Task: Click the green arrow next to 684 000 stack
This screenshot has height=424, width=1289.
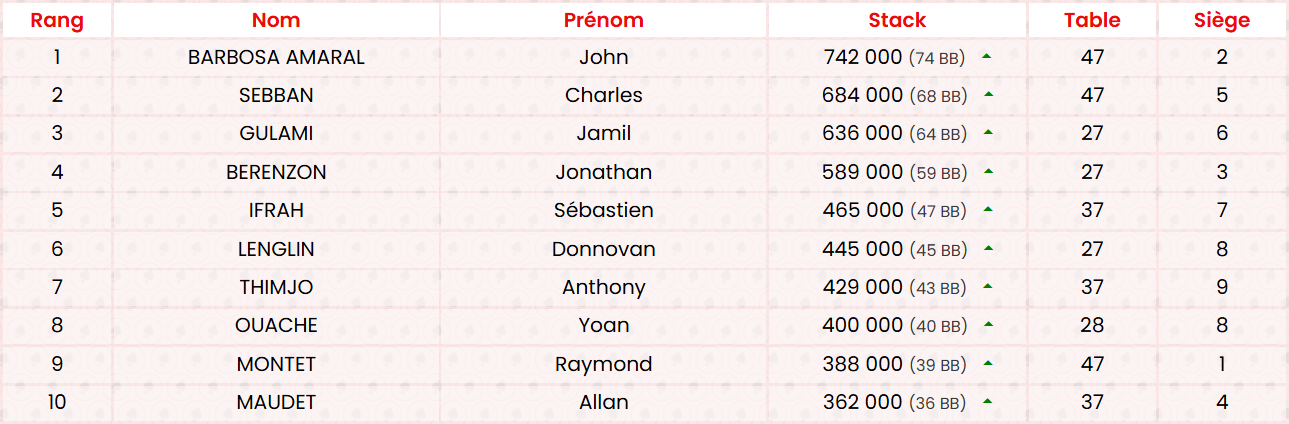Action: click(989, 95)
